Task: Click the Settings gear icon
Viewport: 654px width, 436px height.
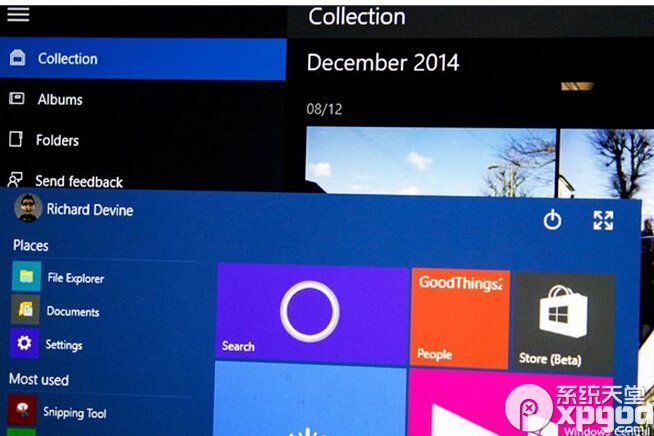Action: (x=24, y=343)
